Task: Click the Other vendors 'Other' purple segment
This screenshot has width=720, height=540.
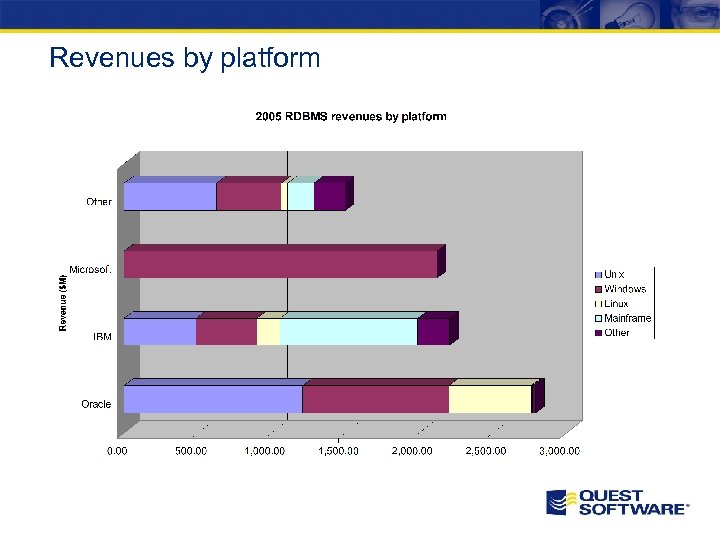Action: [330, 197]
